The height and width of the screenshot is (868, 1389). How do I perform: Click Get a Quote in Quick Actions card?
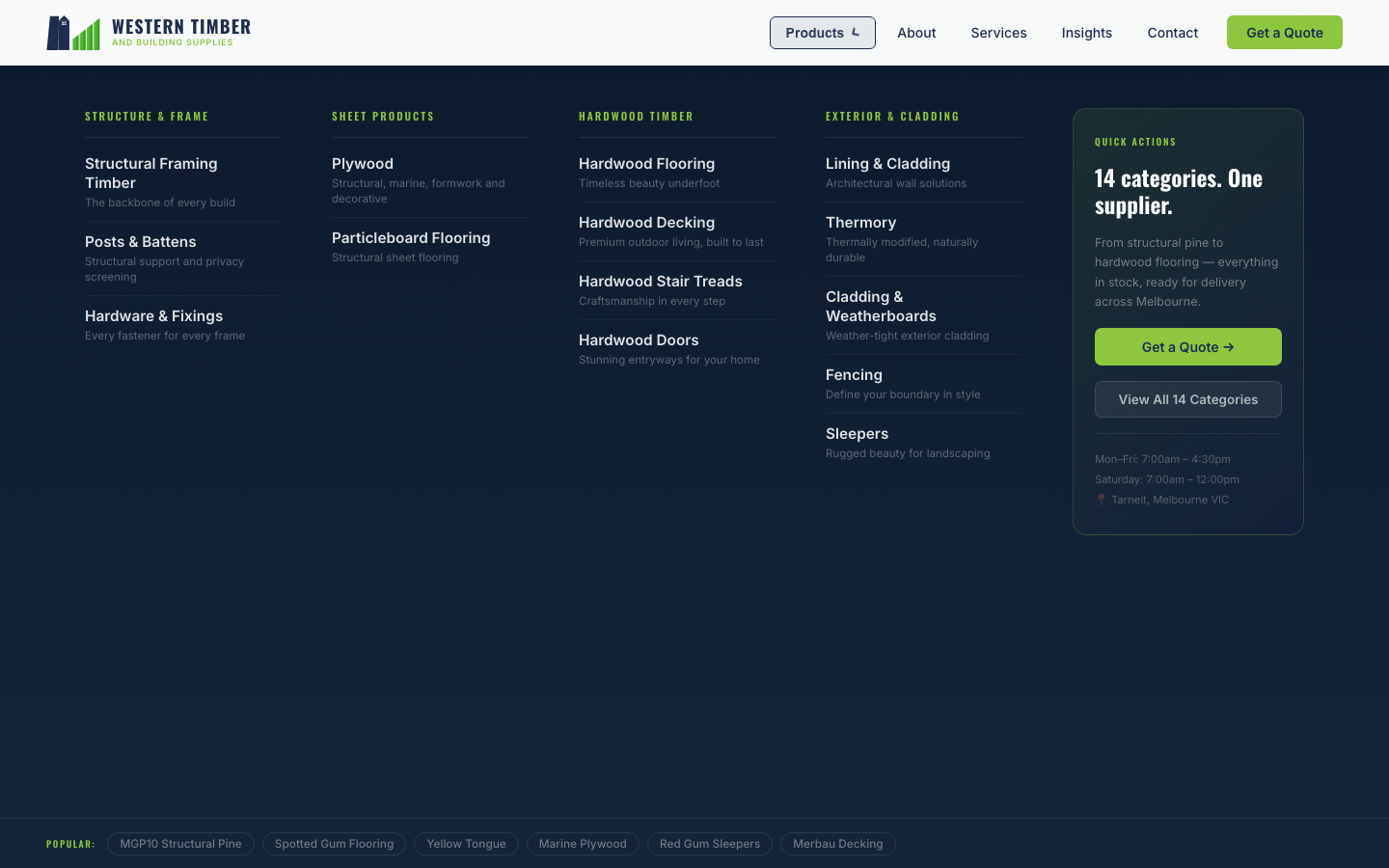(1187, 347)
